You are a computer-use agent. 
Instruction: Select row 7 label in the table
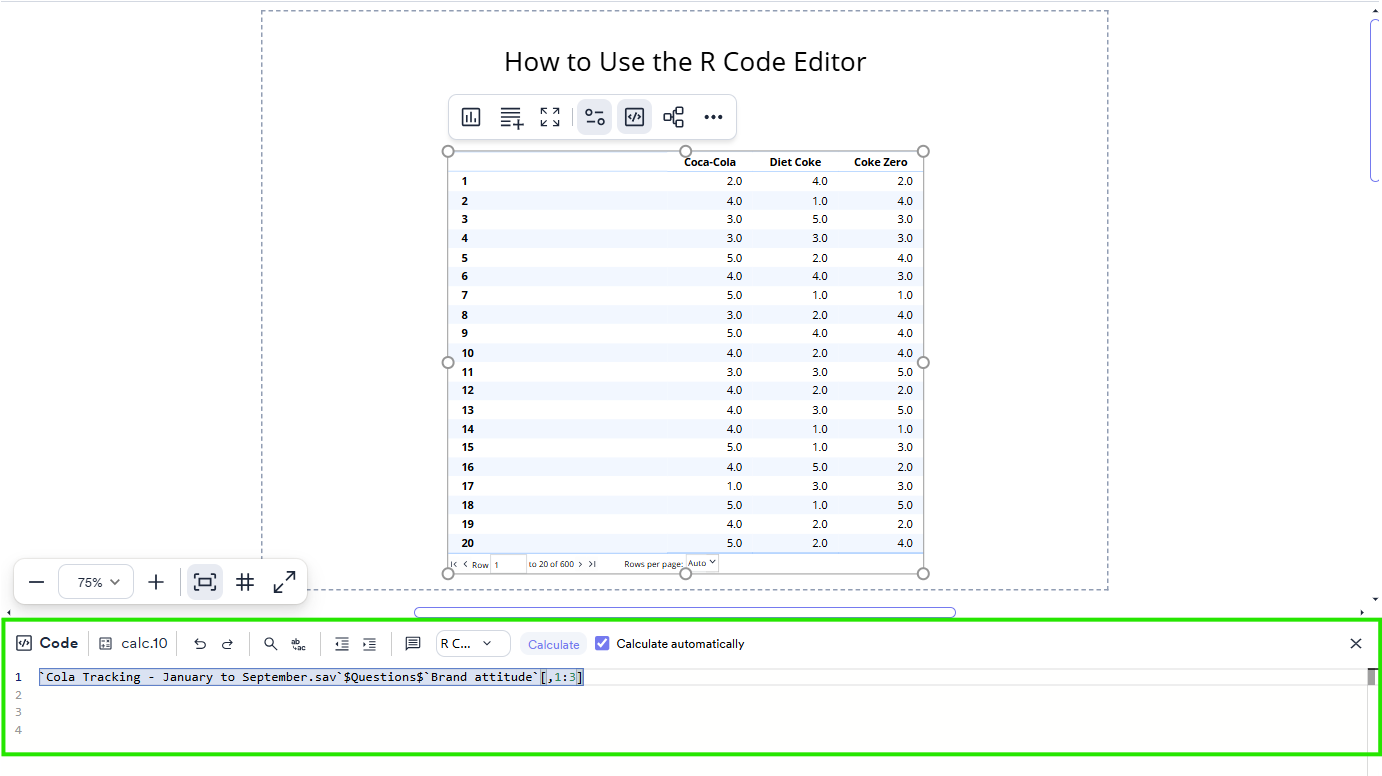point(465,295)
